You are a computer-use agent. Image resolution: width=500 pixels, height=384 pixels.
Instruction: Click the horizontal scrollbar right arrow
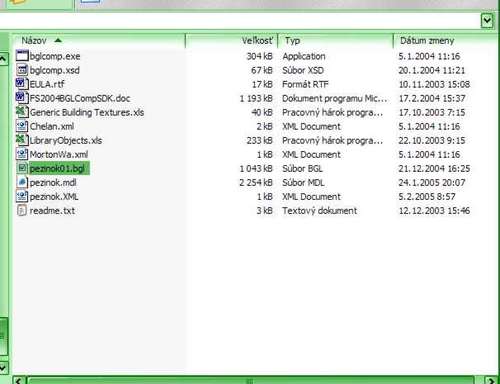coord(490,380)
